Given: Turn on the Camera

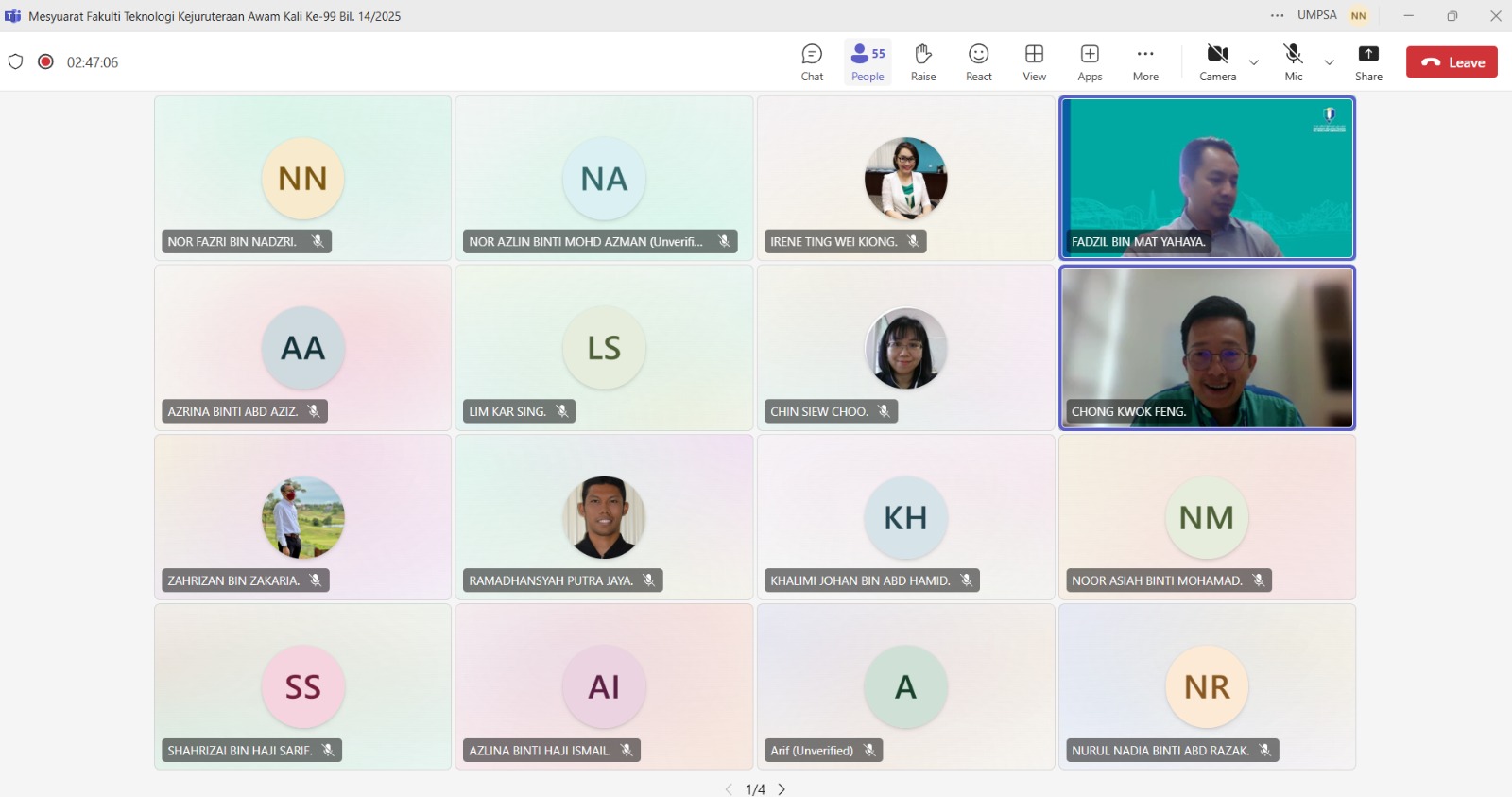Looking at the screenshot, I should tap(1217, 62).
